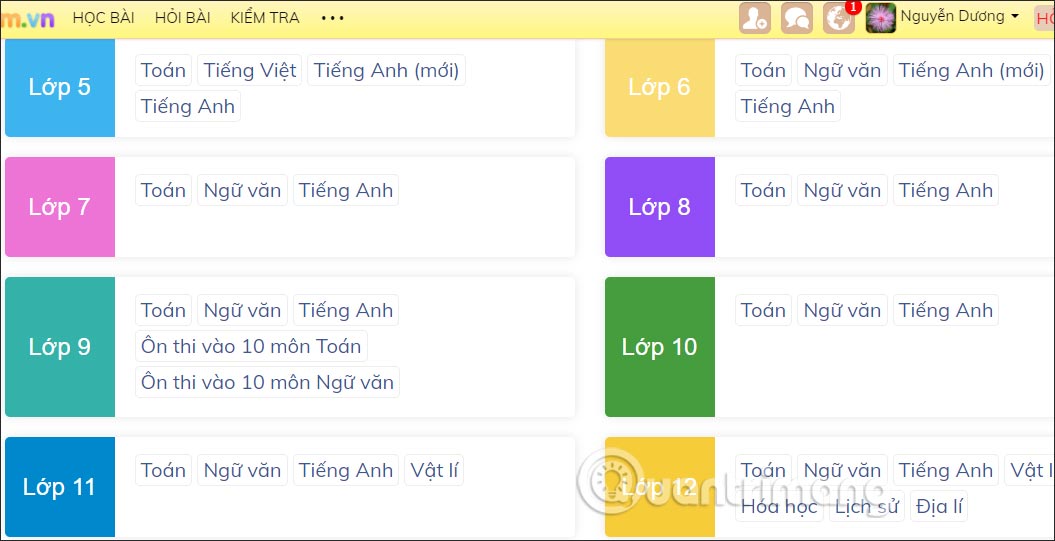Open Ngữ văn for Lớp 10
The width and height of the screenshot is (1055, 541).
coord(842,310)
